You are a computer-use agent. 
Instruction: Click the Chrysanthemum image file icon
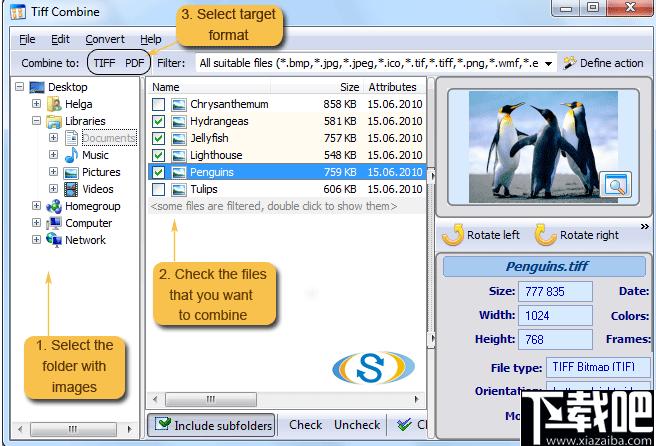pos(179,104)
